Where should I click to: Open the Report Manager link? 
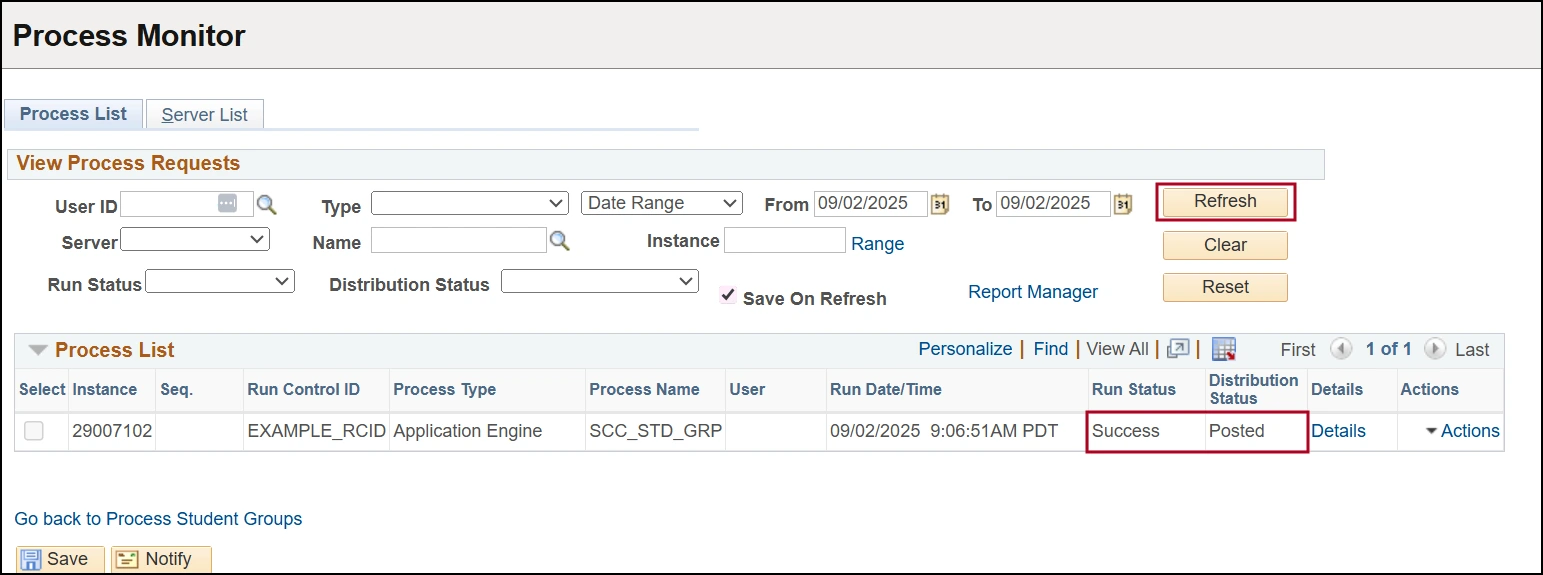pyautogui.click(x=1032, y=292)
